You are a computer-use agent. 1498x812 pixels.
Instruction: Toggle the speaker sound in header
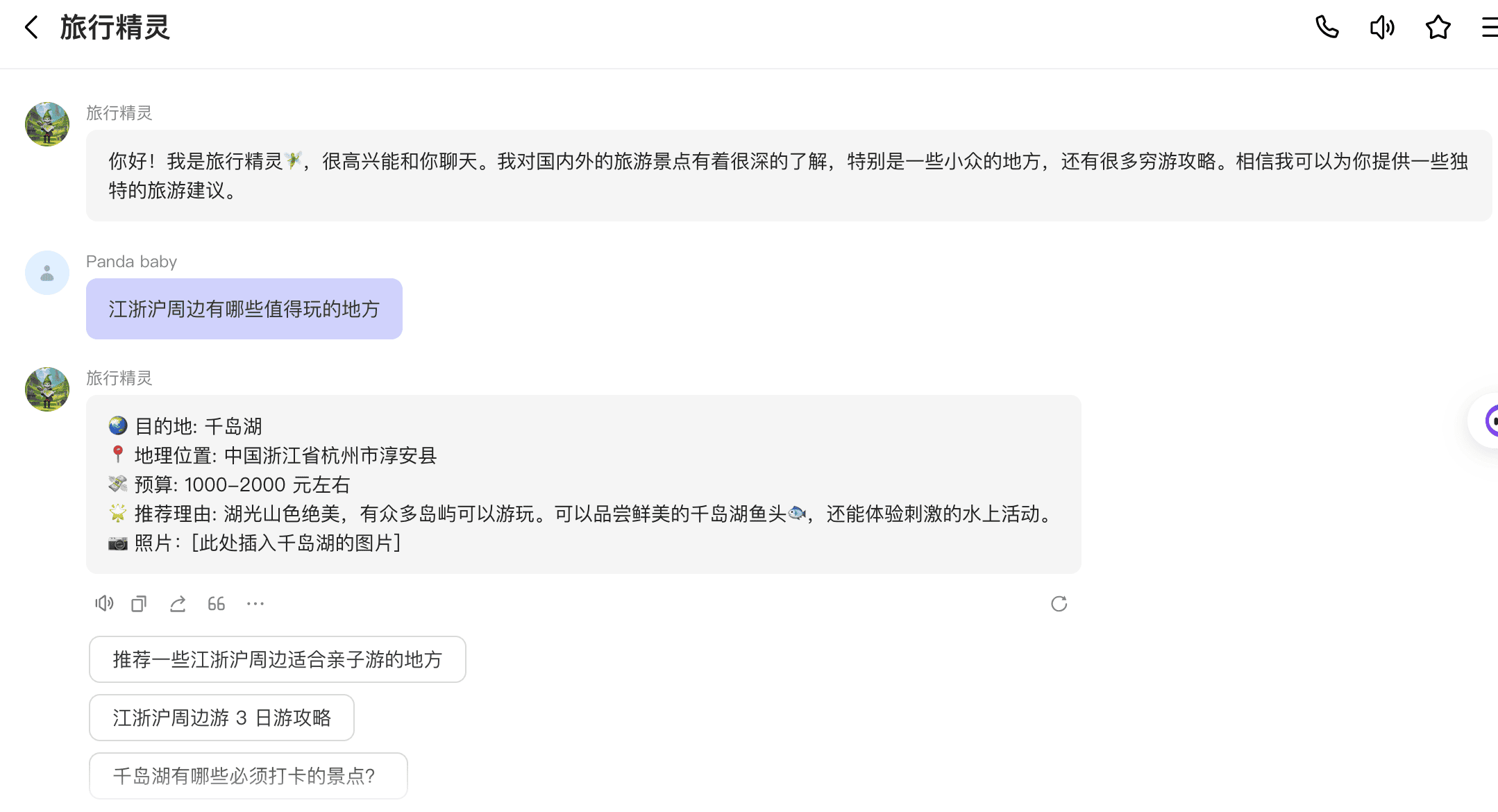[1381, 28]
